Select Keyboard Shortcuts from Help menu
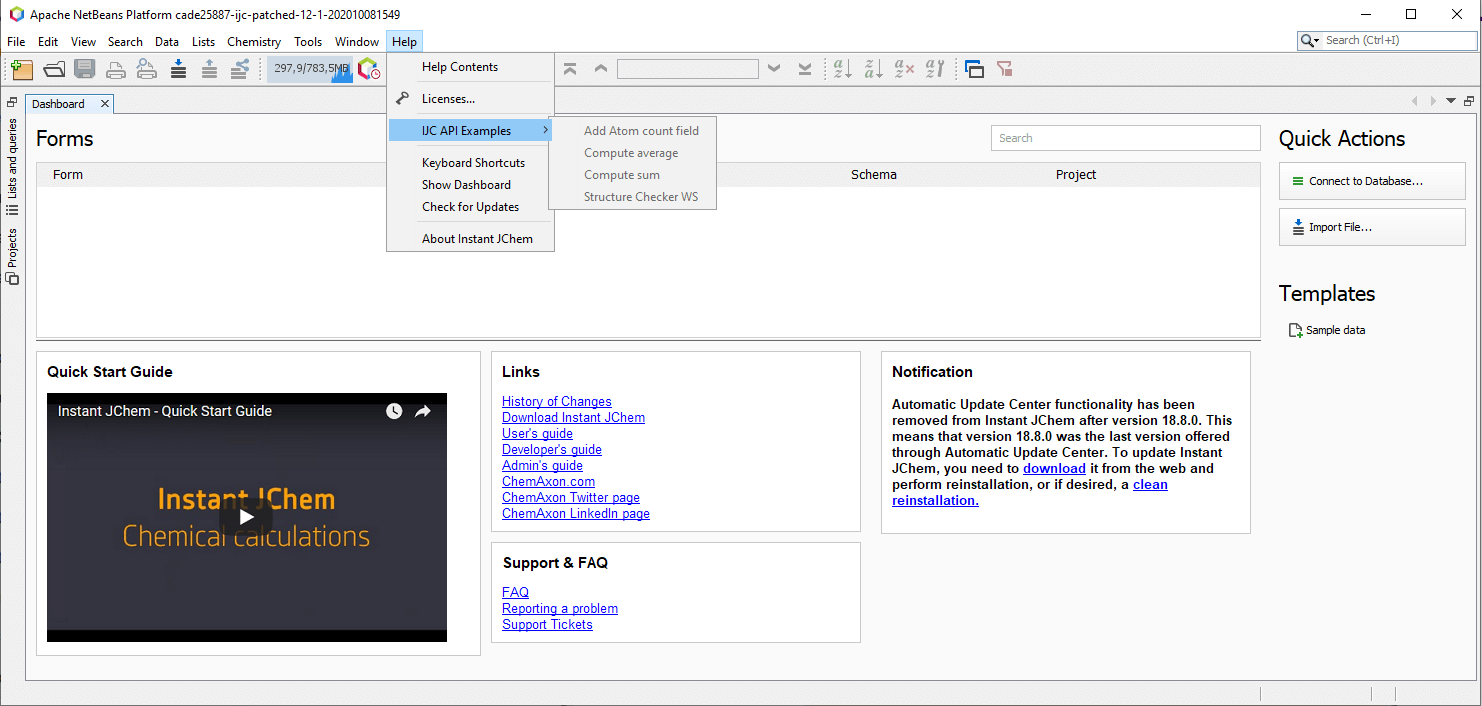Image resolution: width=1482 pixels, height=706 pixels. [473, 163]
